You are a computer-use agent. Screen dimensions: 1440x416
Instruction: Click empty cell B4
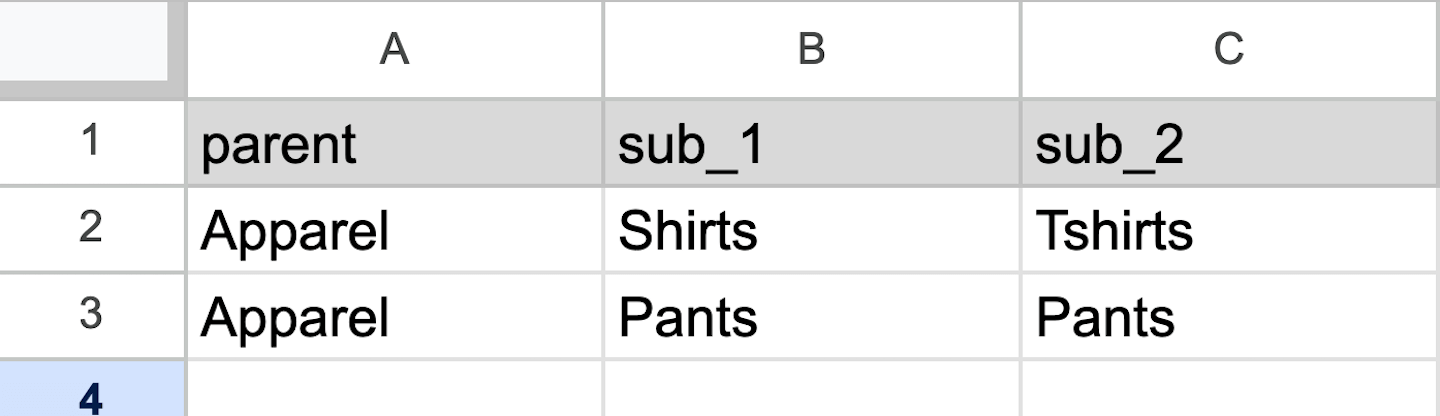811,392
